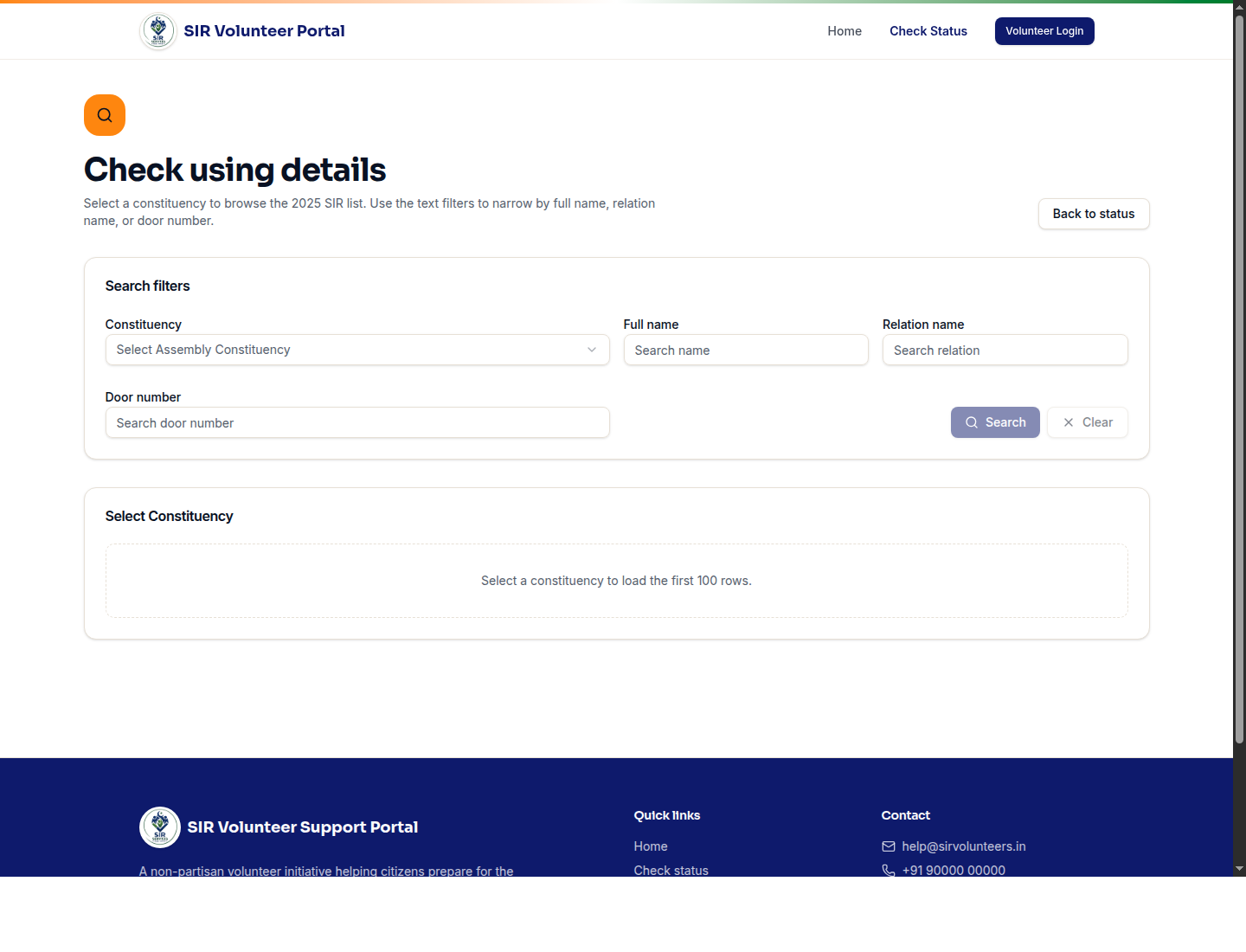Click Back to status button
The width and height of the screenshot is (1246, 952).
1094,214
